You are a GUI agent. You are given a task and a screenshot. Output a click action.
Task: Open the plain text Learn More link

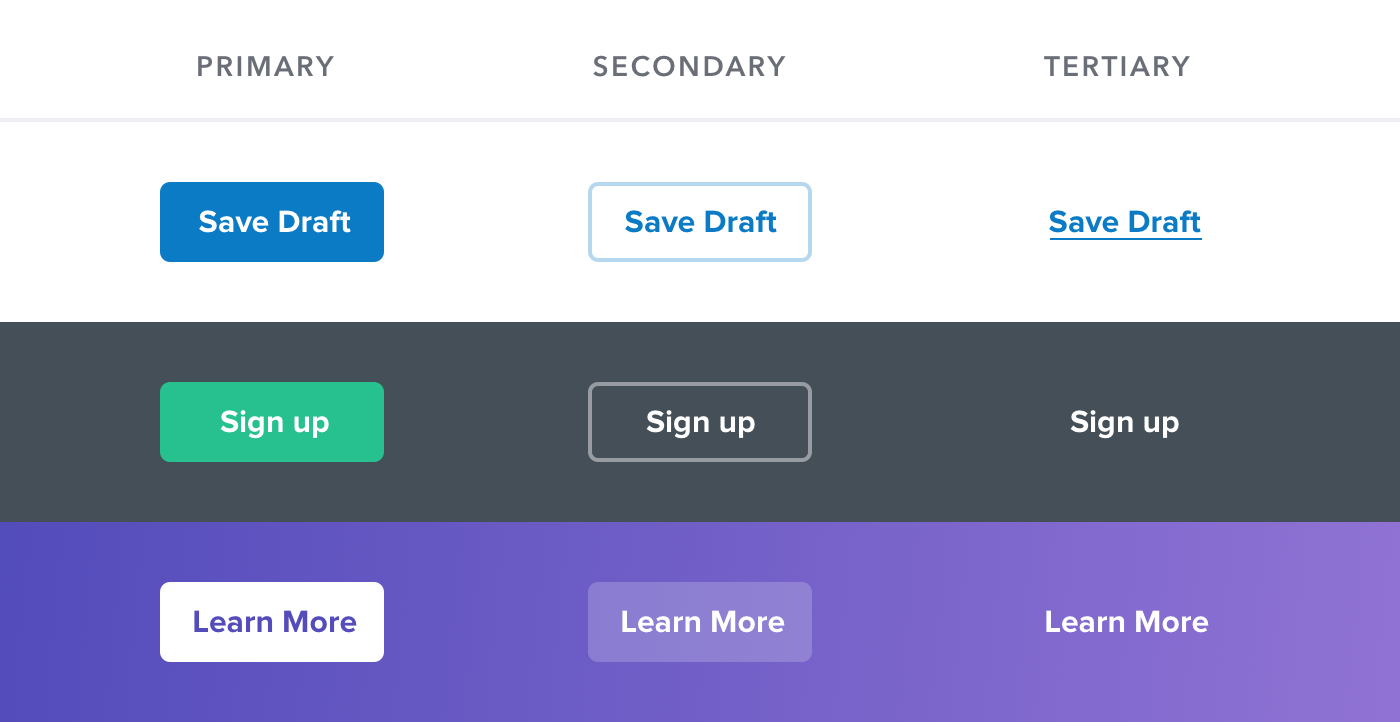click(x=1126, y=622)
